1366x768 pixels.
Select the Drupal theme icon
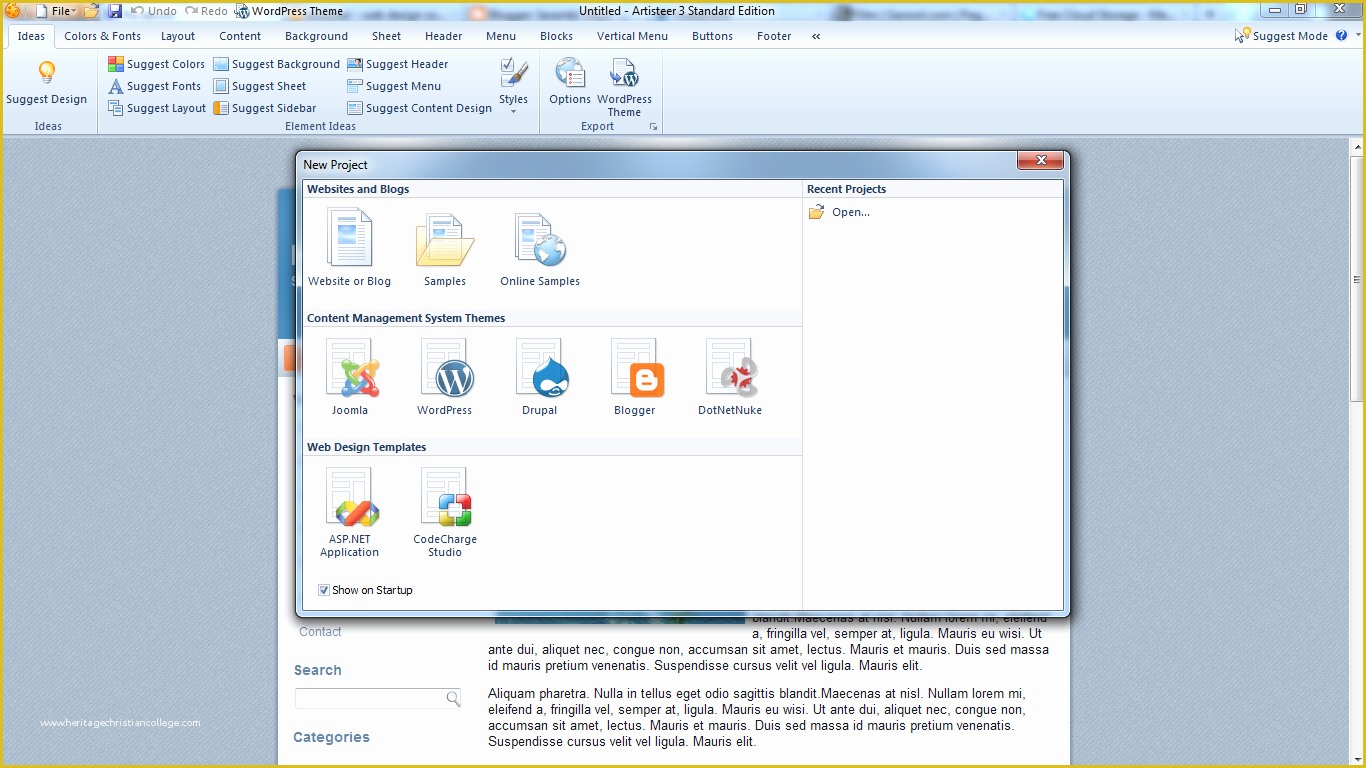coord(540,368)
